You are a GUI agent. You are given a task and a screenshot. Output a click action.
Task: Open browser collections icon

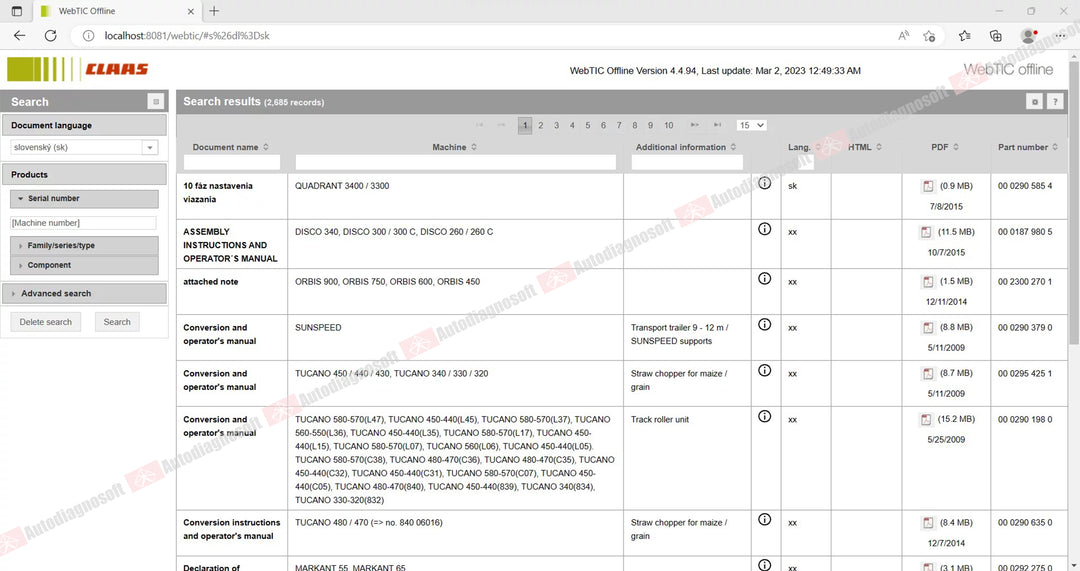tap(996, 36)
